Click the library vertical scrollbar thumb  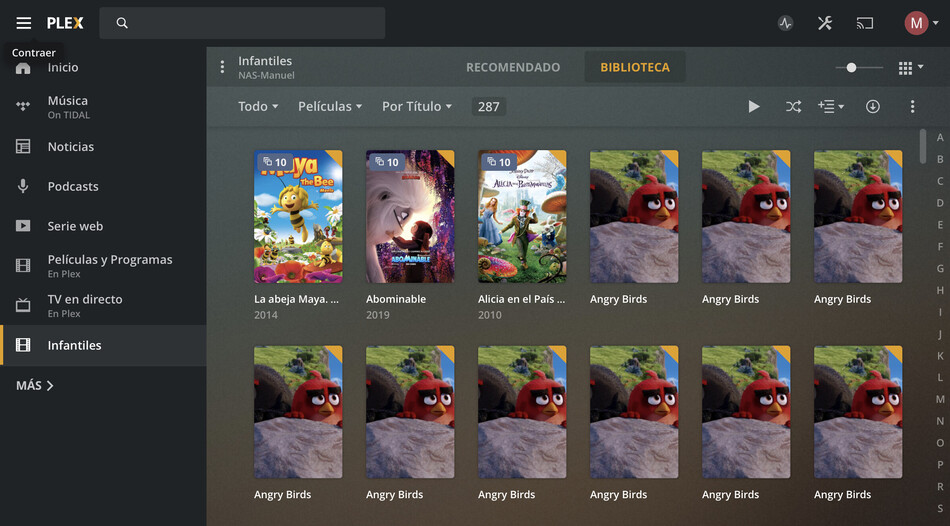point(923,146)
